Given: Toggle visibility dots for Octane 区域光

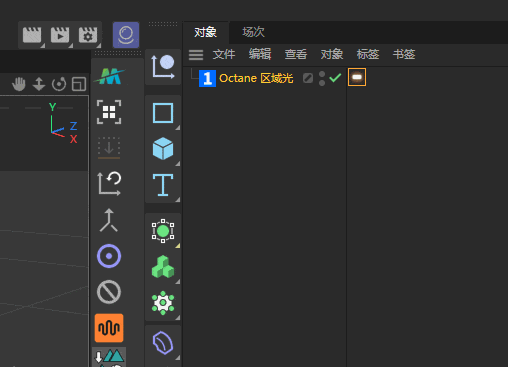Looking at the screenshot, I should (322, 78).
